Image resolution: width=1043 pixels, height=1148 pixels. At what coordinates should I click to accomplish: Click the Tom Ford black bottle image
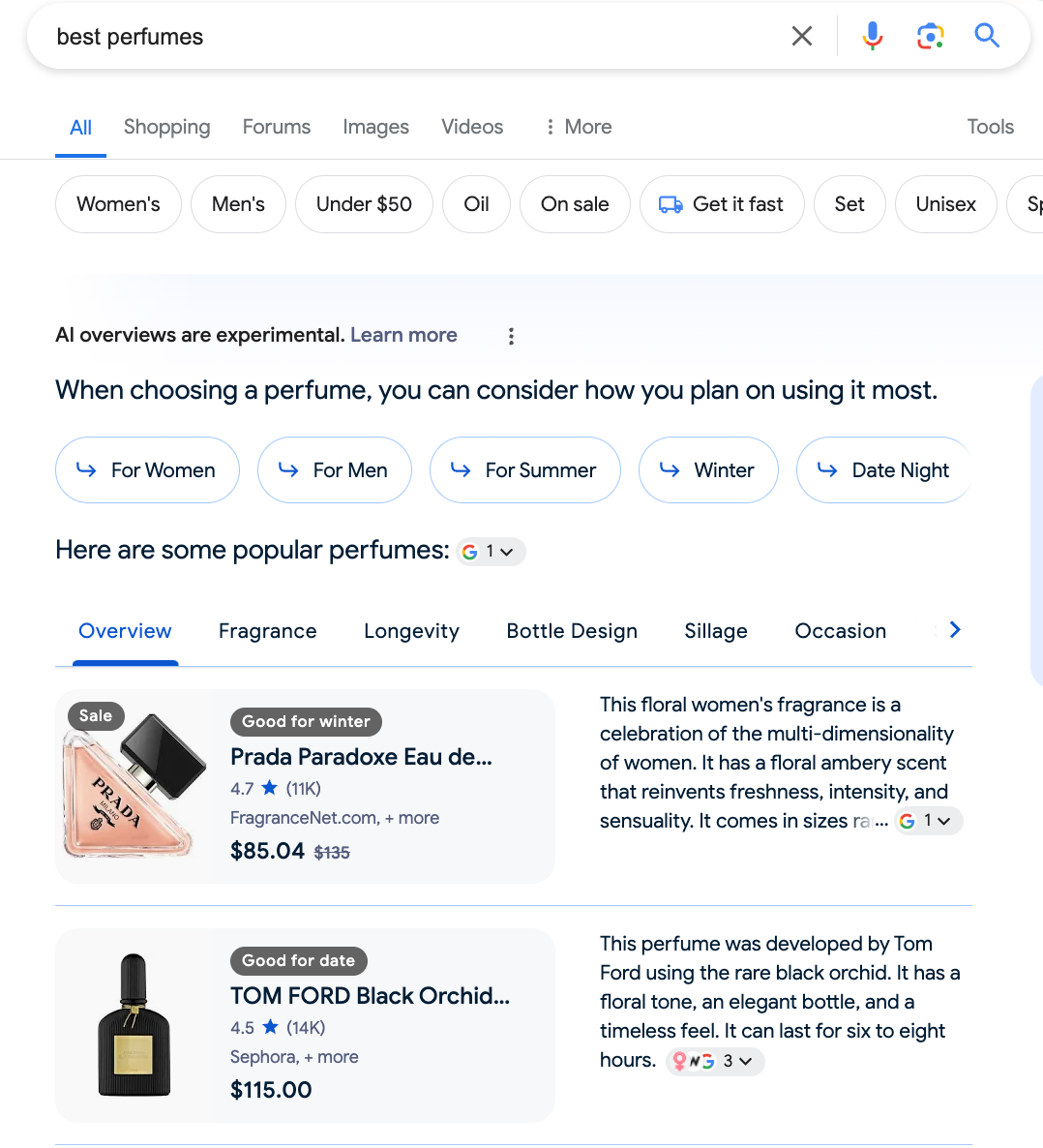click(134, 1025)
